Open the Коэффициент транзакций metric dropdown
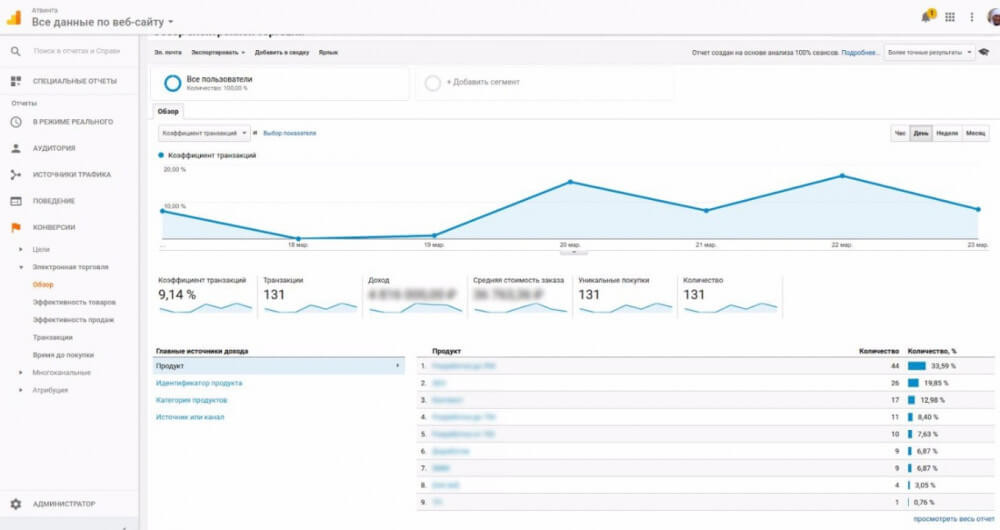 [x=204, y=133]
